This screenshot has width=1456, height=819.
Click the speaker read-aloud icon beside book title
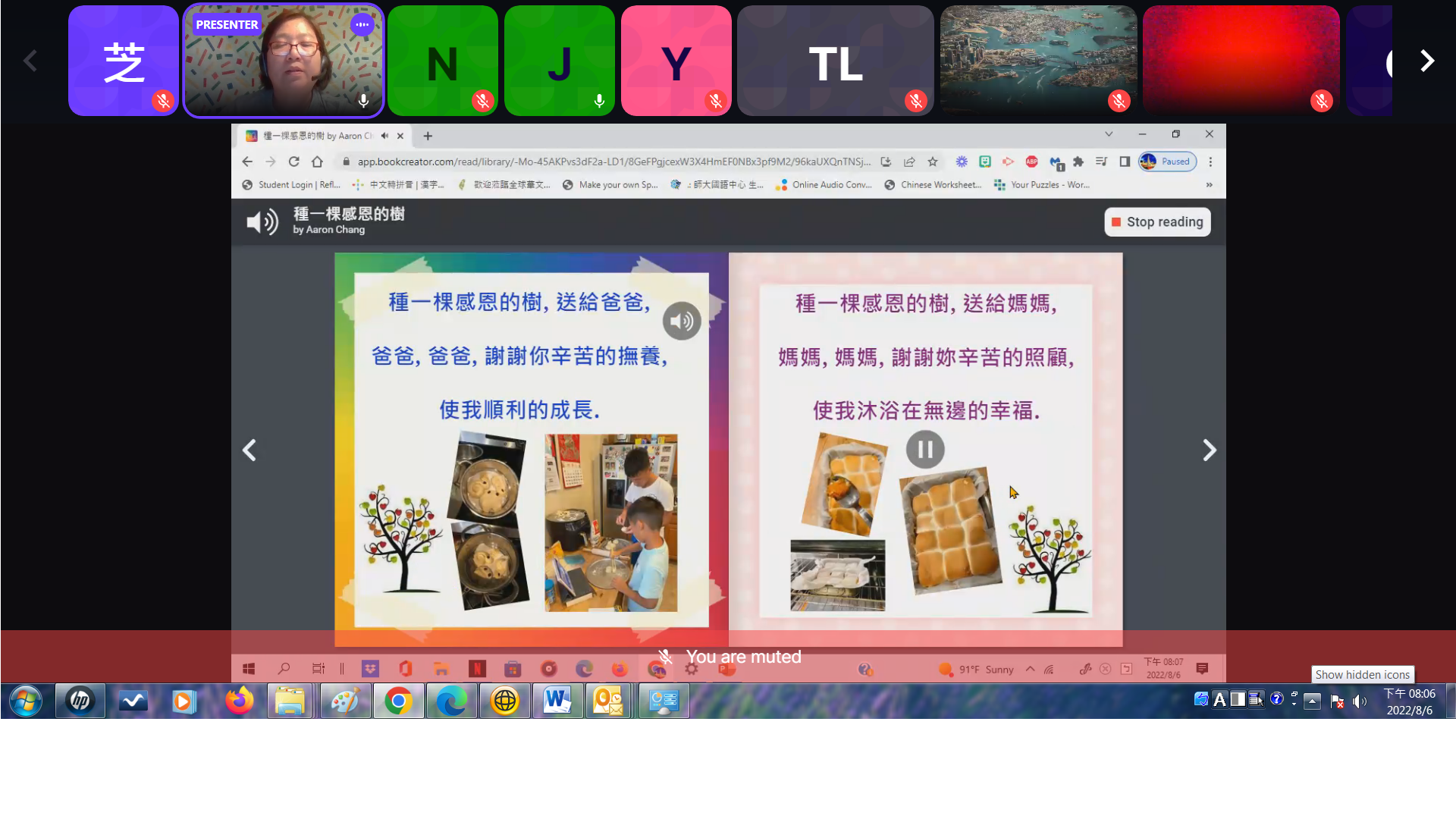pos(262,222)
